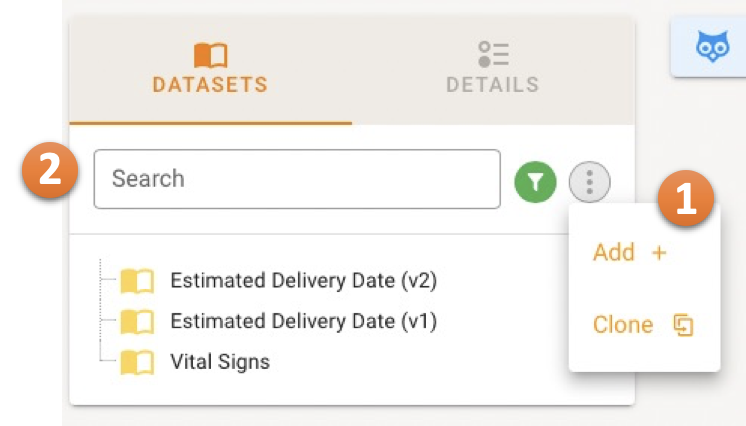Click the book icon for Vital Signs
Viewport: 746px width, 426px height.
tap(137, 362)
